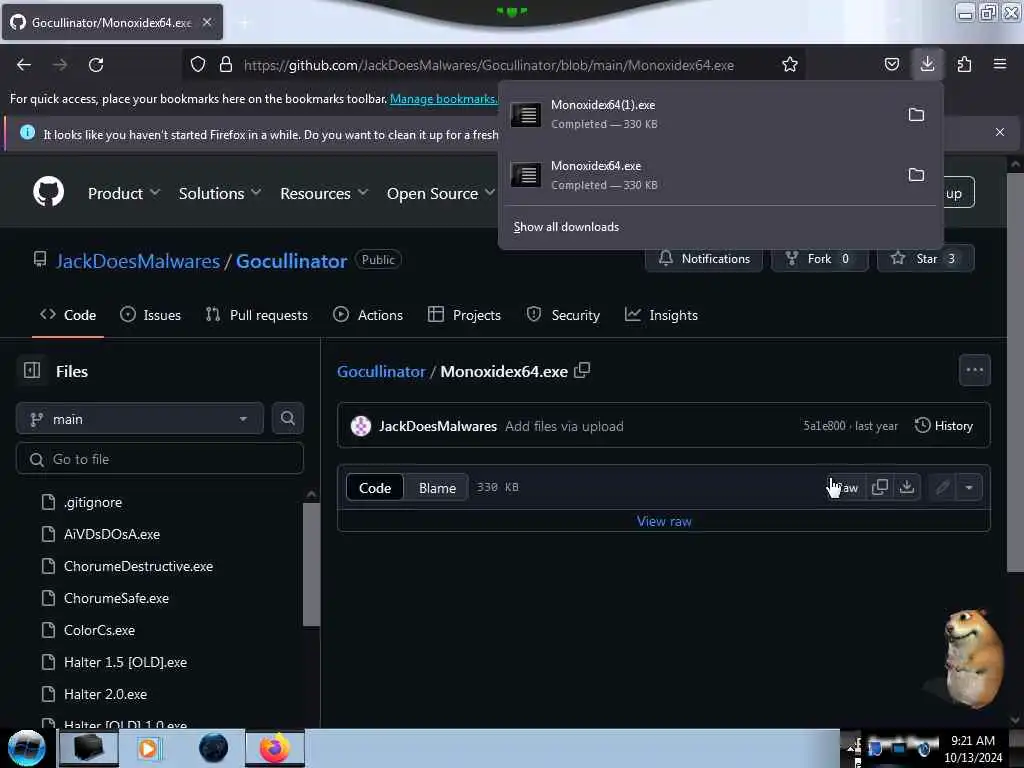Open the edit options caret dropdown
Image resolution: width=1024 pixels, height=768 pixels.
[x=969, y=487]
